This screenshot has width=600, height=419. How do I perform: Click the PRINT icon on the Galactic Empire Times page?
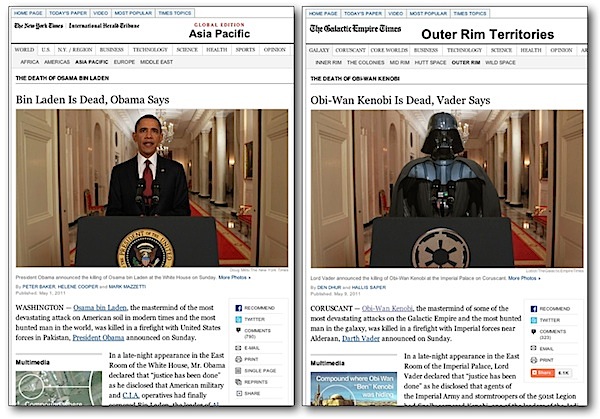pos(534,360)
